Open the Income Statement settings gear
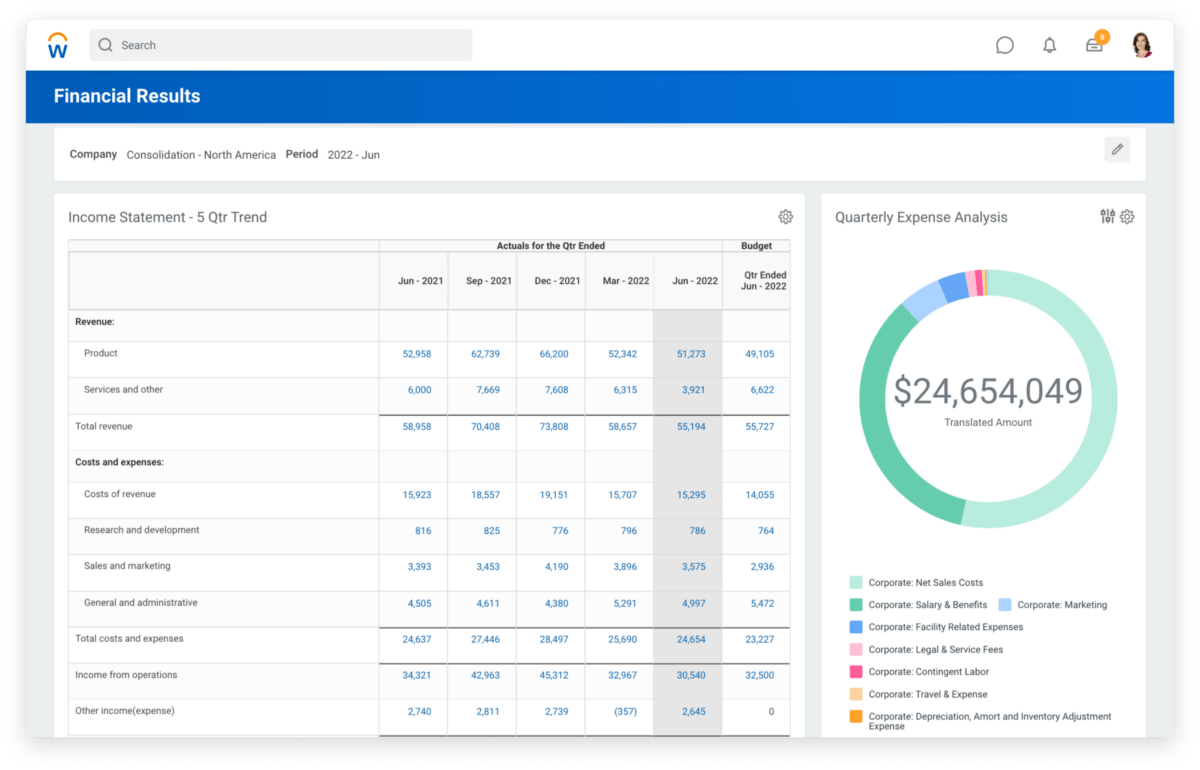Image resolution: width=1200 pixels, height=770 pixels. point(786,216)
